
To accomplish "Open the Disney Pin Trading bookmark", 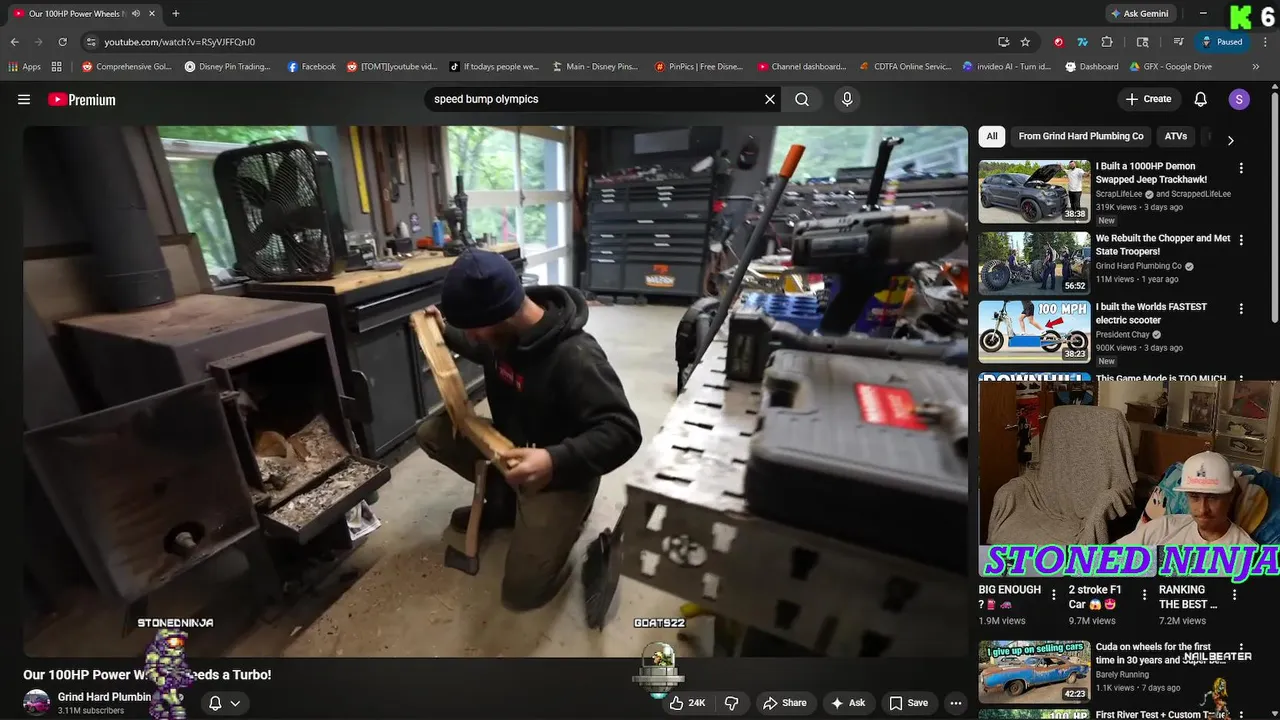I will pyautogui.click(x=227, y=67).
